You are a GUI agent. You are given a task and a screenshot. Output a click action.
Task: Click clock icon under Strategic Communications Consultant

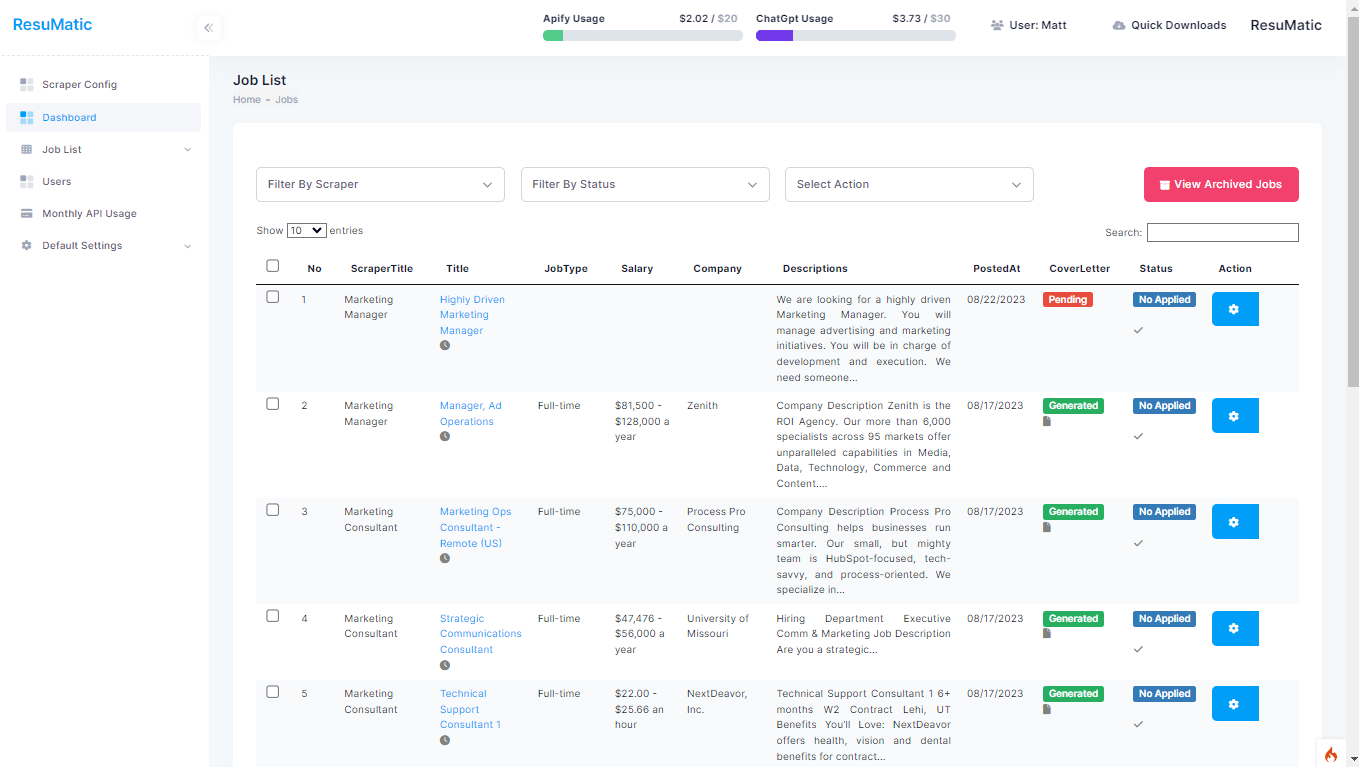coord(445,665)
